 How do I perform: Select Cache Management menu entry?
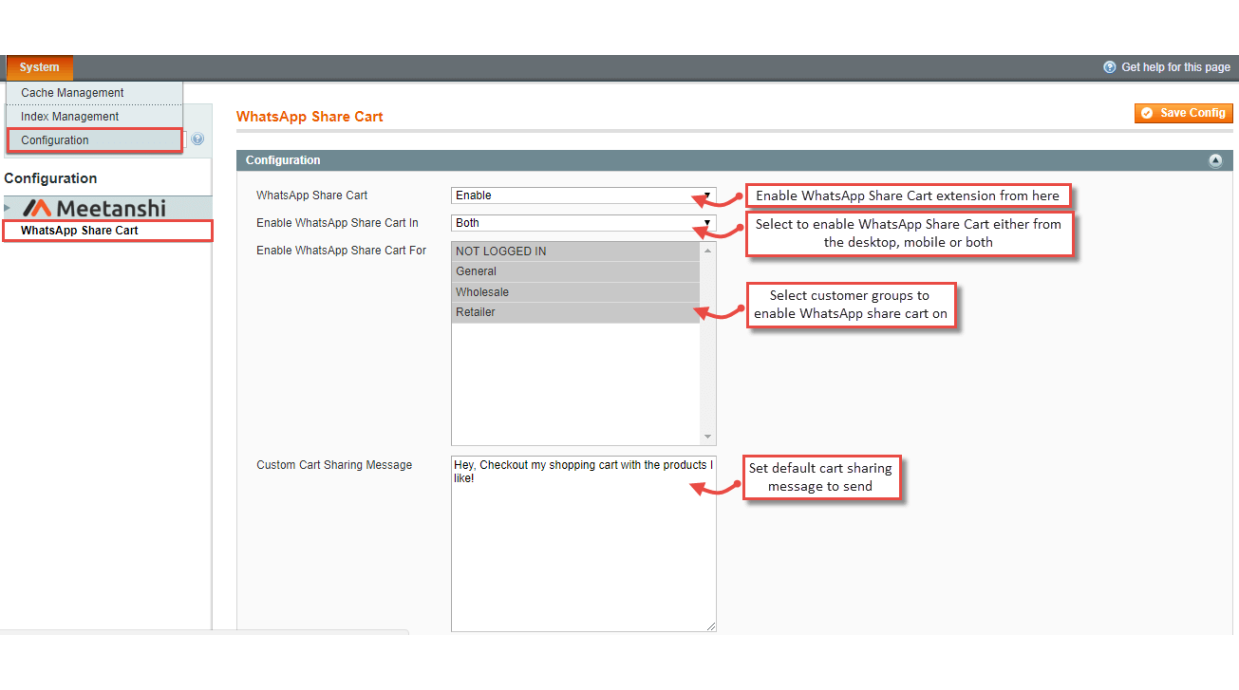[94, 93]
